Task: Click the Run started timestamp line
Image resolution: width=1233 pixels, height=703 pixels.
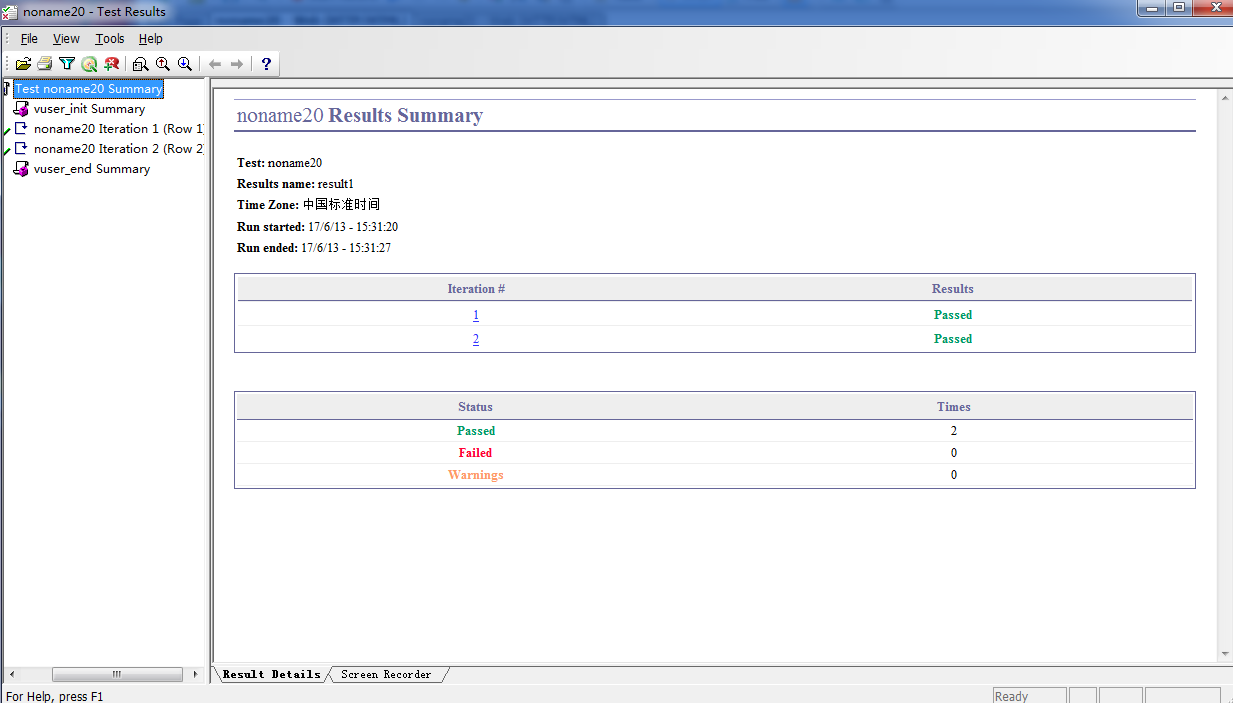Action: (318, 227)
